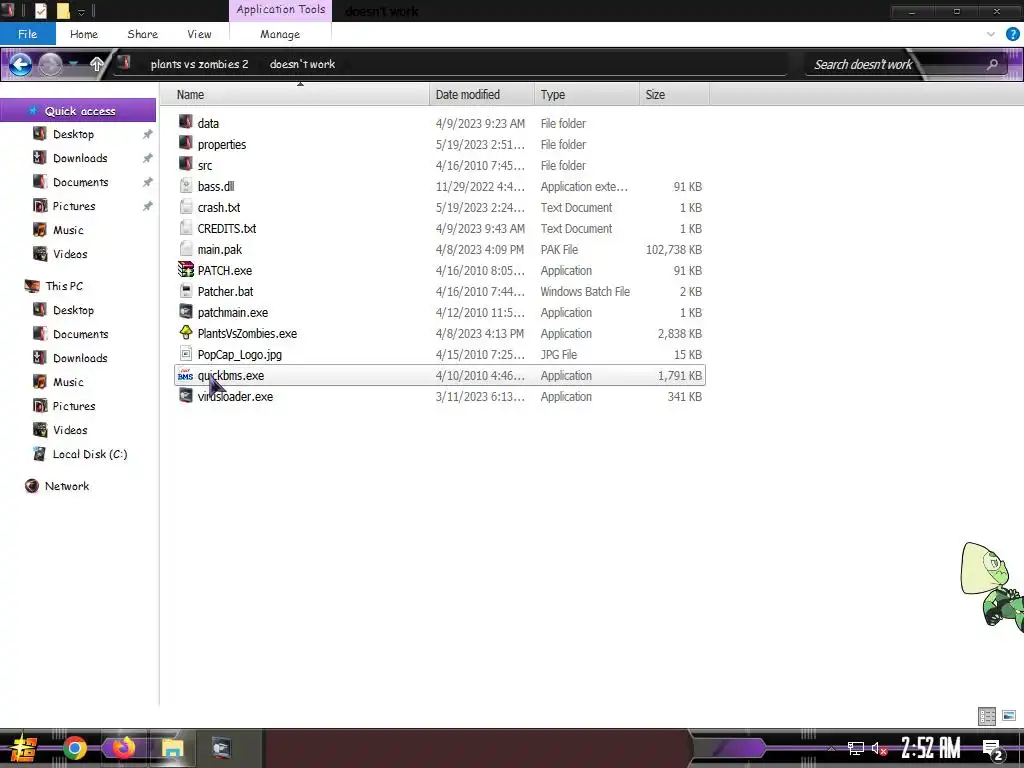1024x768 pixels.
Task: Open the properties folder icon
Action: click(x=186, y=144)
